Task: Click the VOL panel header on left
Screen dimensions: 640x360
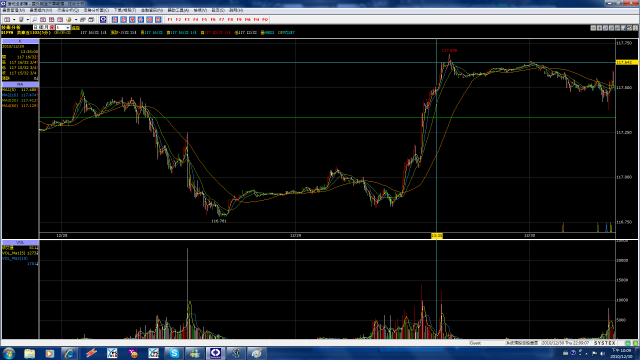Action: coord(20,242)
